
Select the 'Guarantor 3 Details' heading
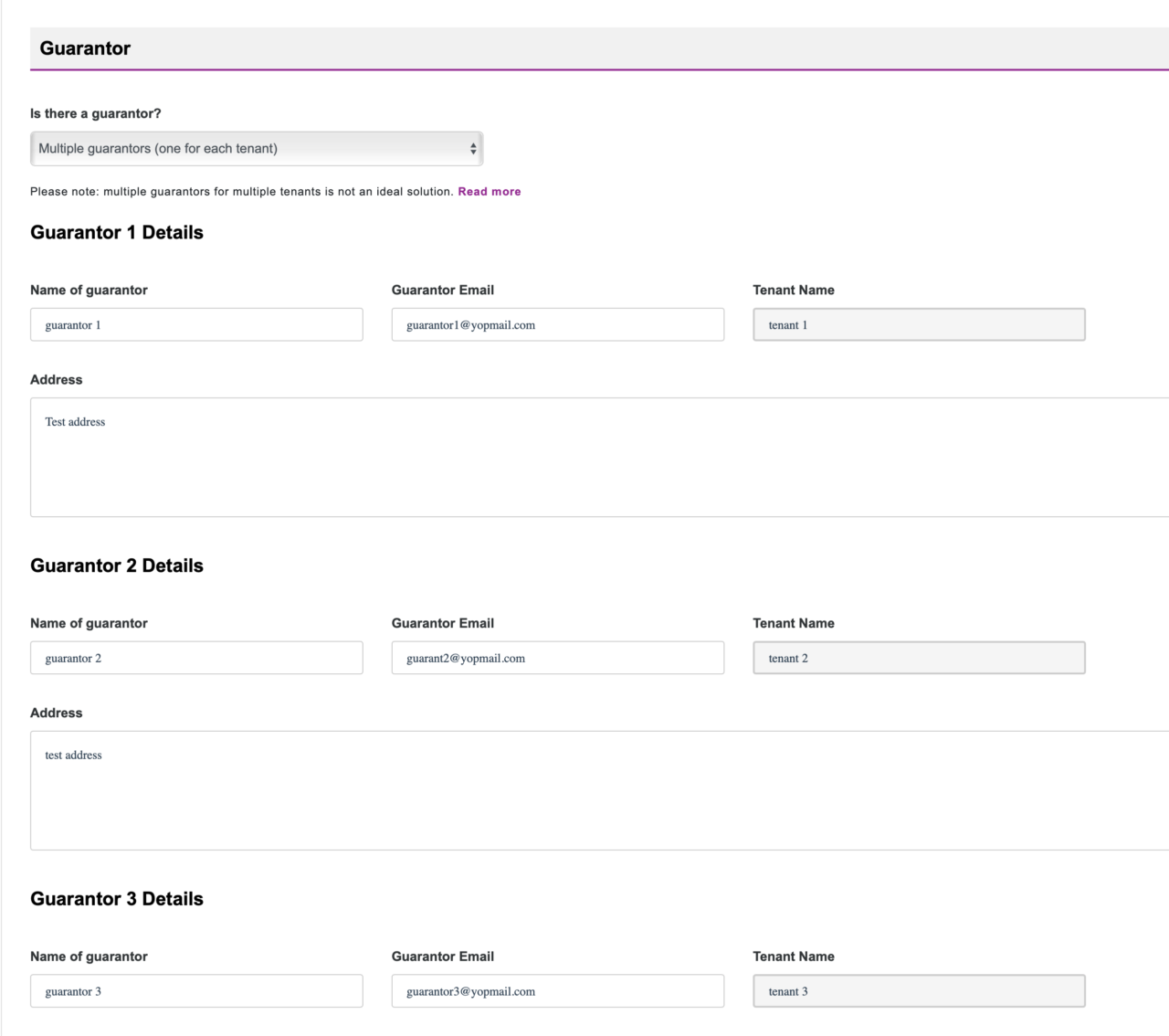click(x=117, y=899)
